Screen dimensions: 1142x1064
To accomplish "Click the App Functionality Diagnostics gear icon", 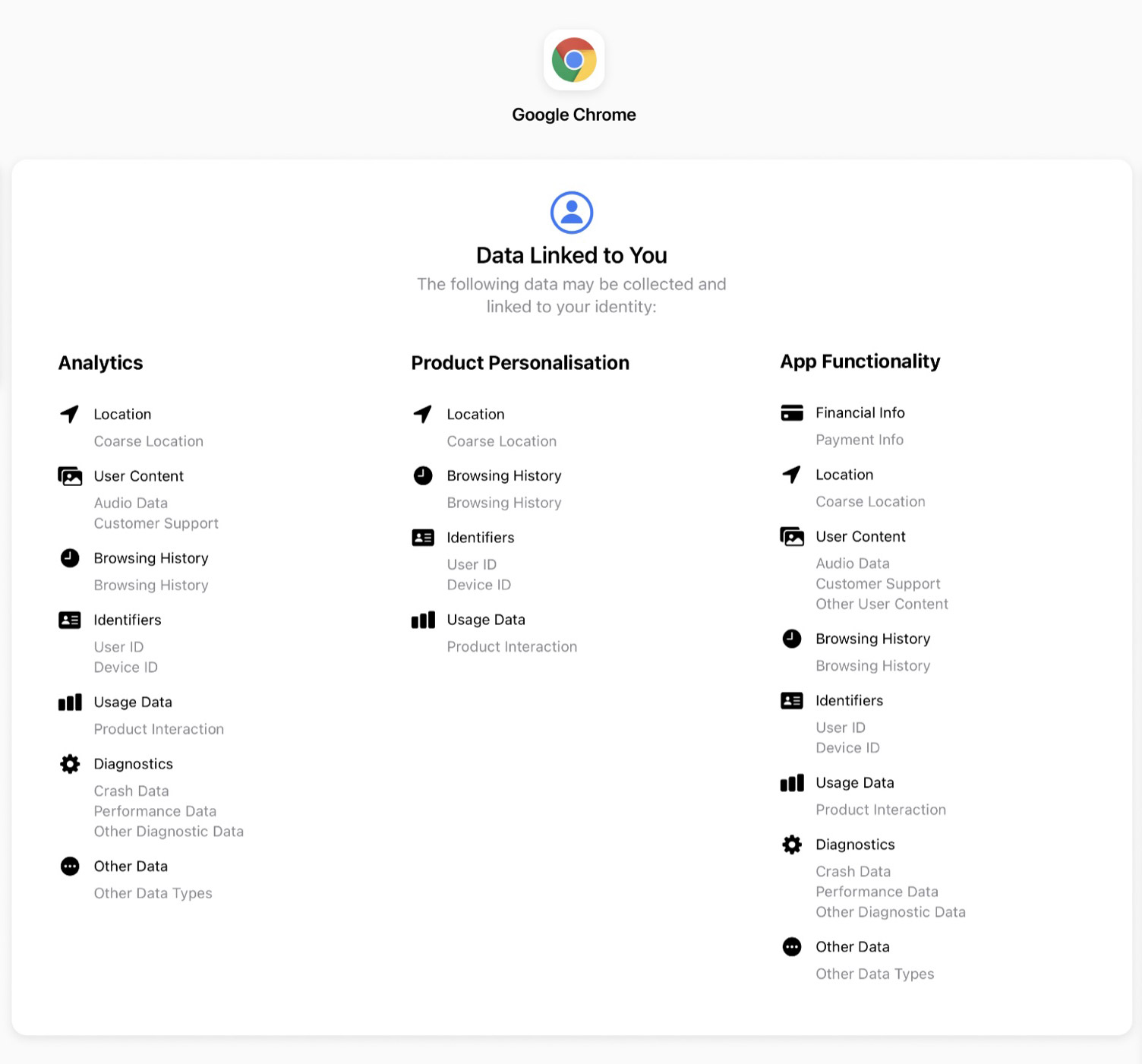I will (792, 845).
